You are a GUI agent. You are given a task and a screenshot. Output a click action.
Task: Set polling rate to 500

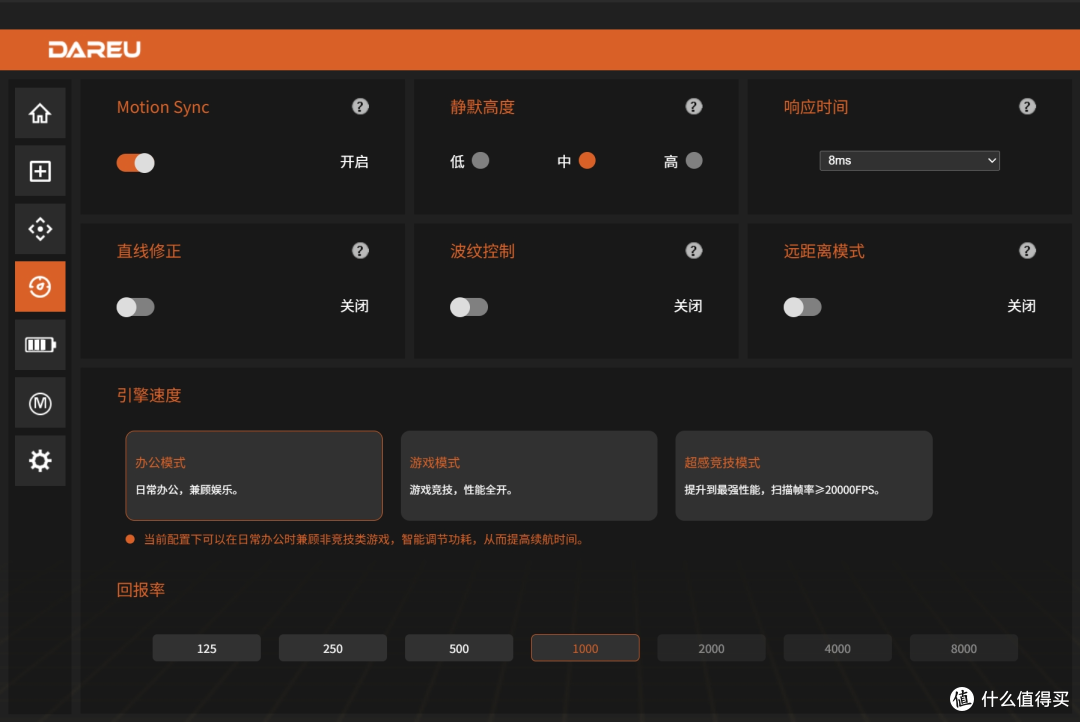point(459,648)
